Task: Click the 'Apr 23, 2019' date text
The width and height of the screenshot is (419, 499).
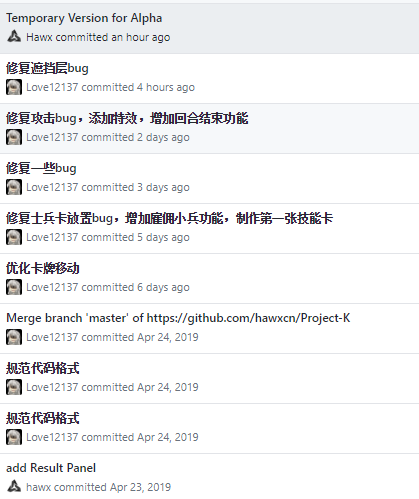Action: [140, 487]
